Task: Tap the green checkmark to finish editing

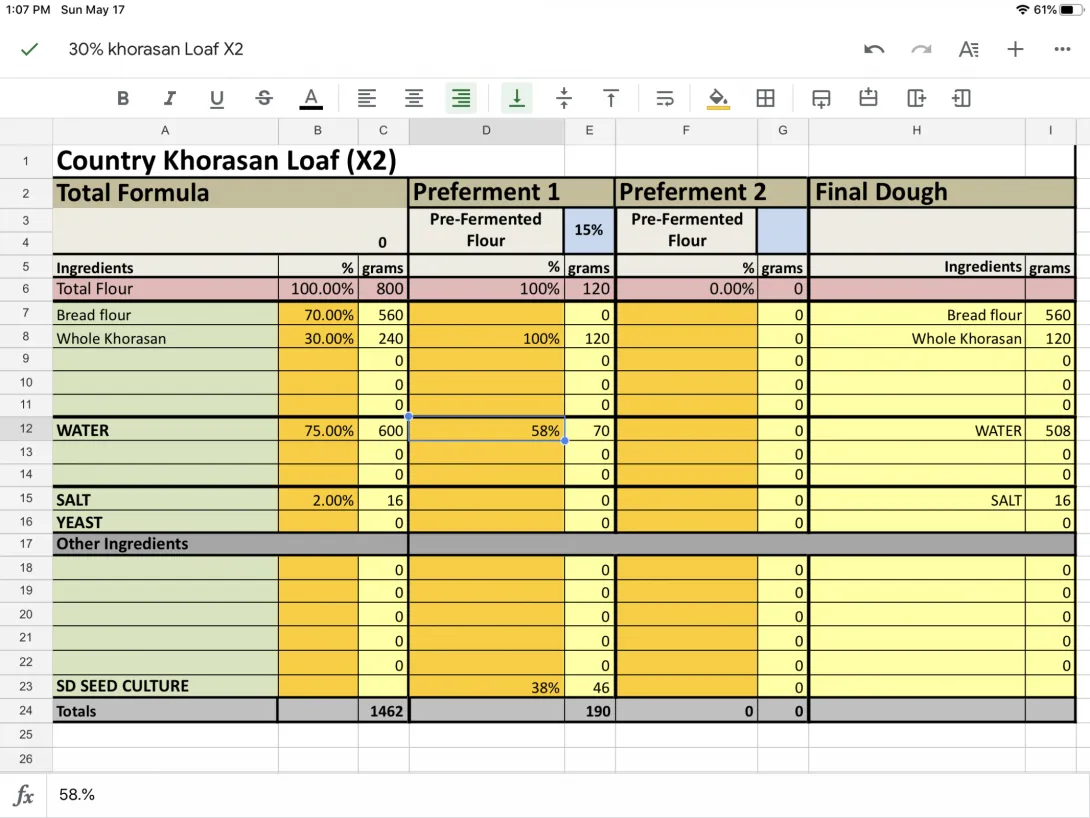Action: [x=27, y=48]
